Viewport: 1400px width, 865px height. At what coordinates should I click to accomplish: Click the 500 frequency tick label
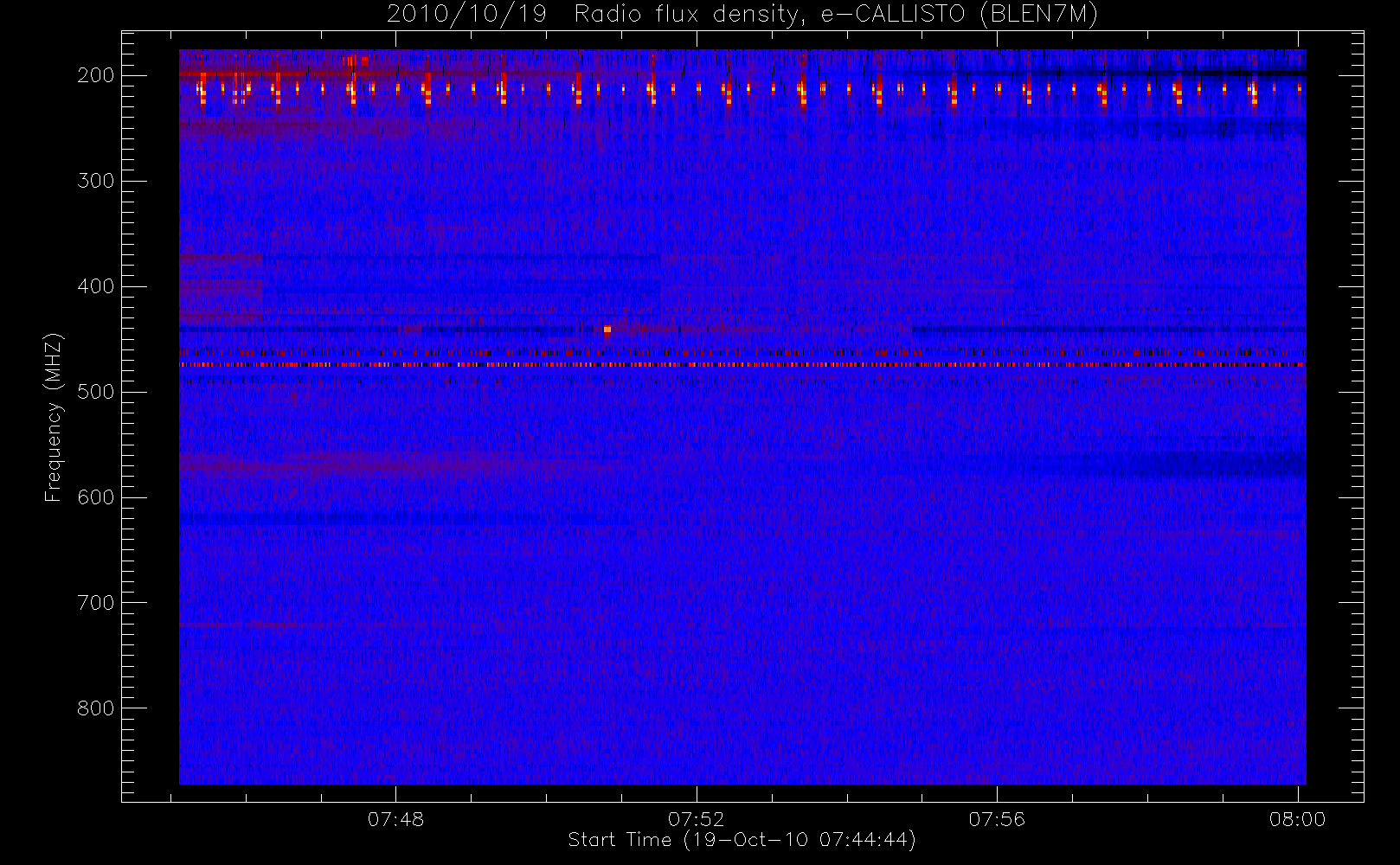(x=96, y=392)
